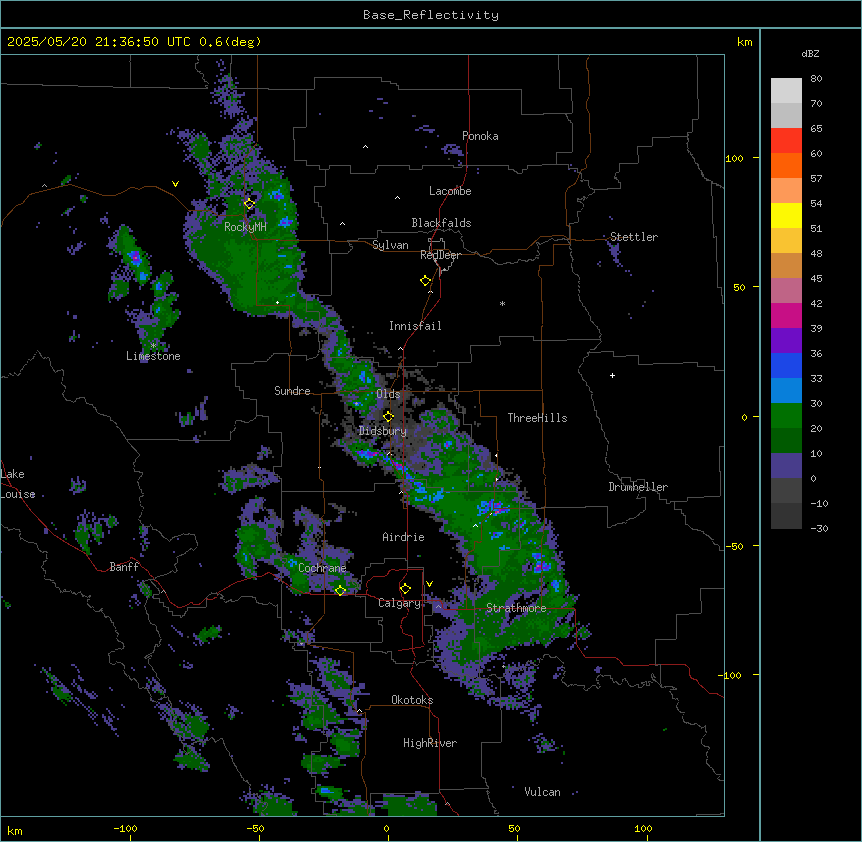
Task: Click the 50 tick on horizontal axis
Action: [514, 828]
